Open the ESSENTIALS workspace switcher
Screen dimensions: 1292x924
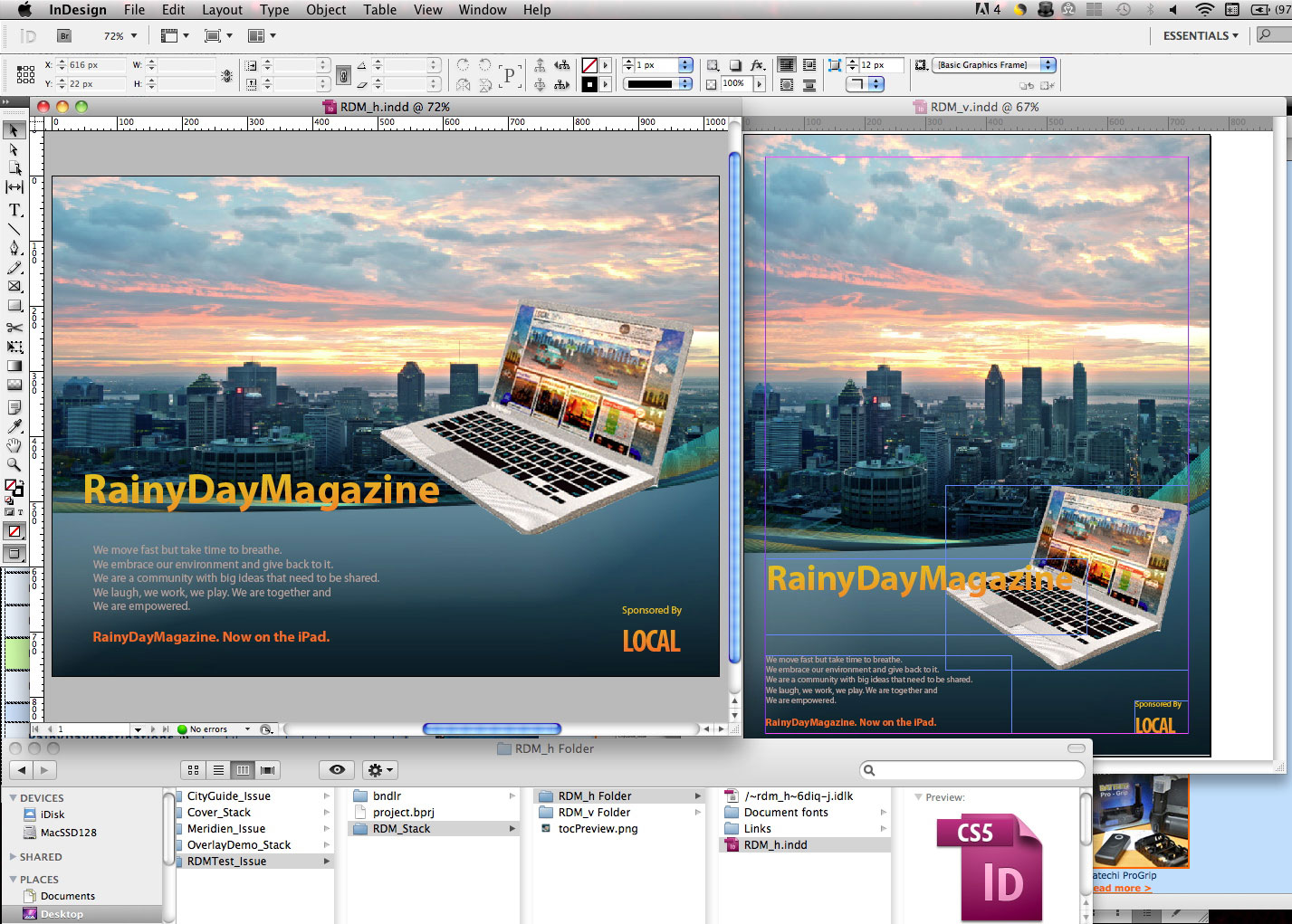1201,35
